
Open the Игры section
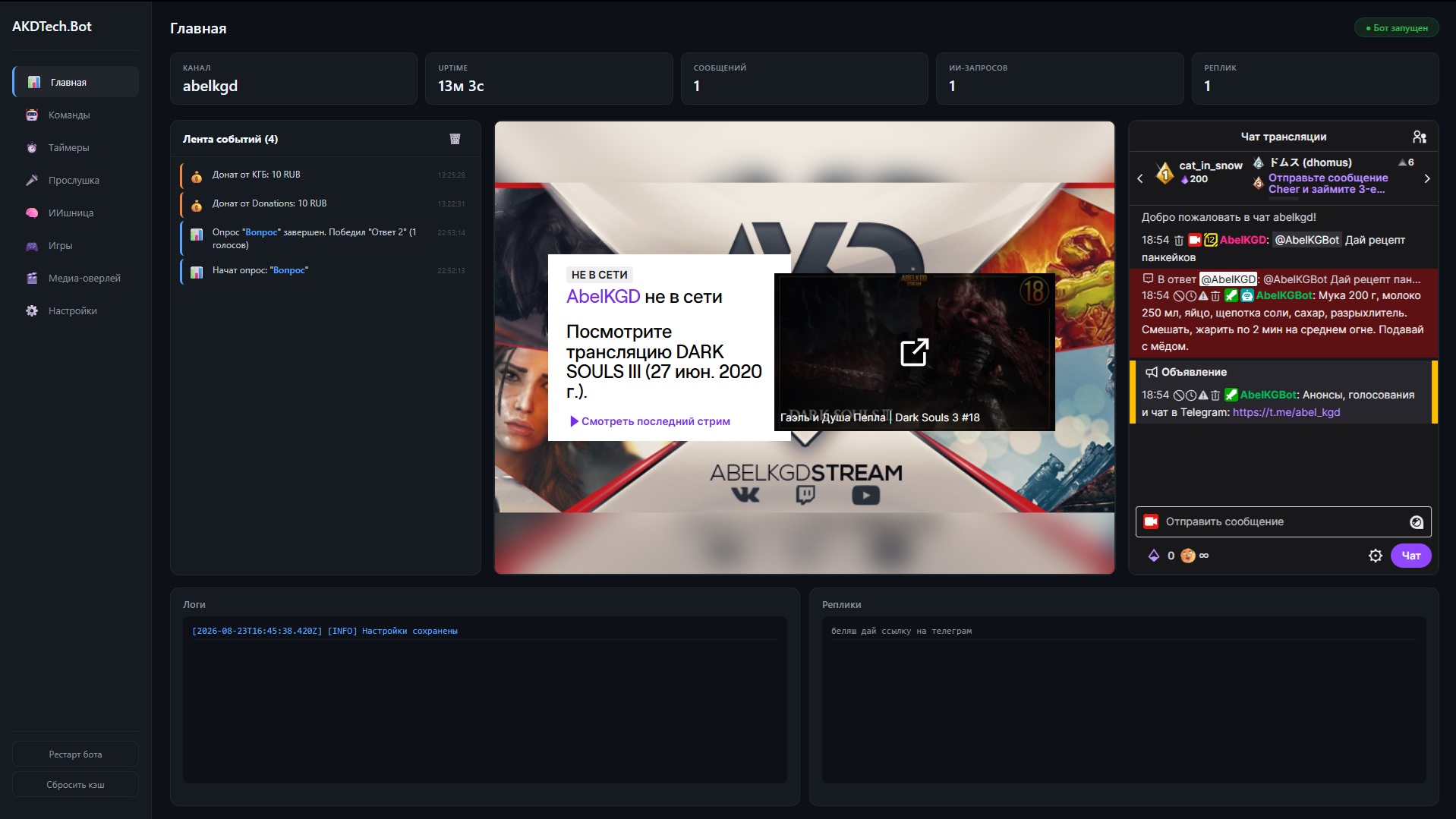(x=76, y=245)
